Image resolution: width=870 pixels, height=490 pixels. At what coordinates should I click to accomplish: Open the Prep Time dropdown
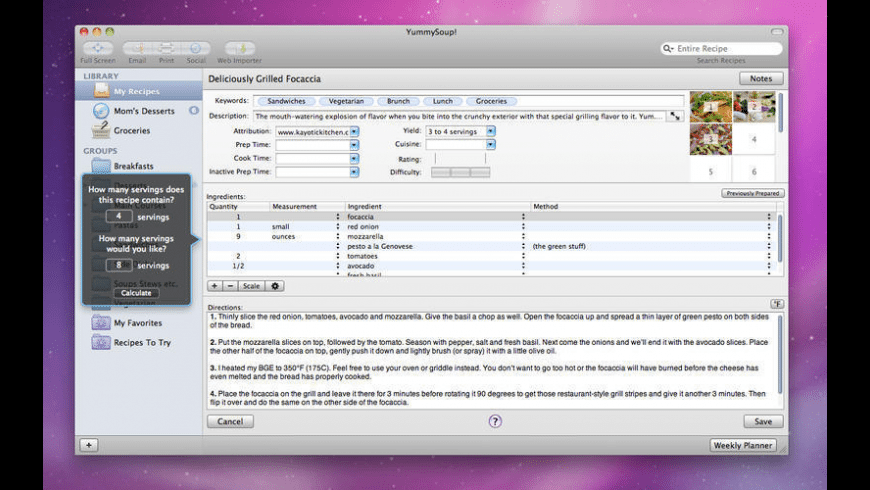(354, 145)
